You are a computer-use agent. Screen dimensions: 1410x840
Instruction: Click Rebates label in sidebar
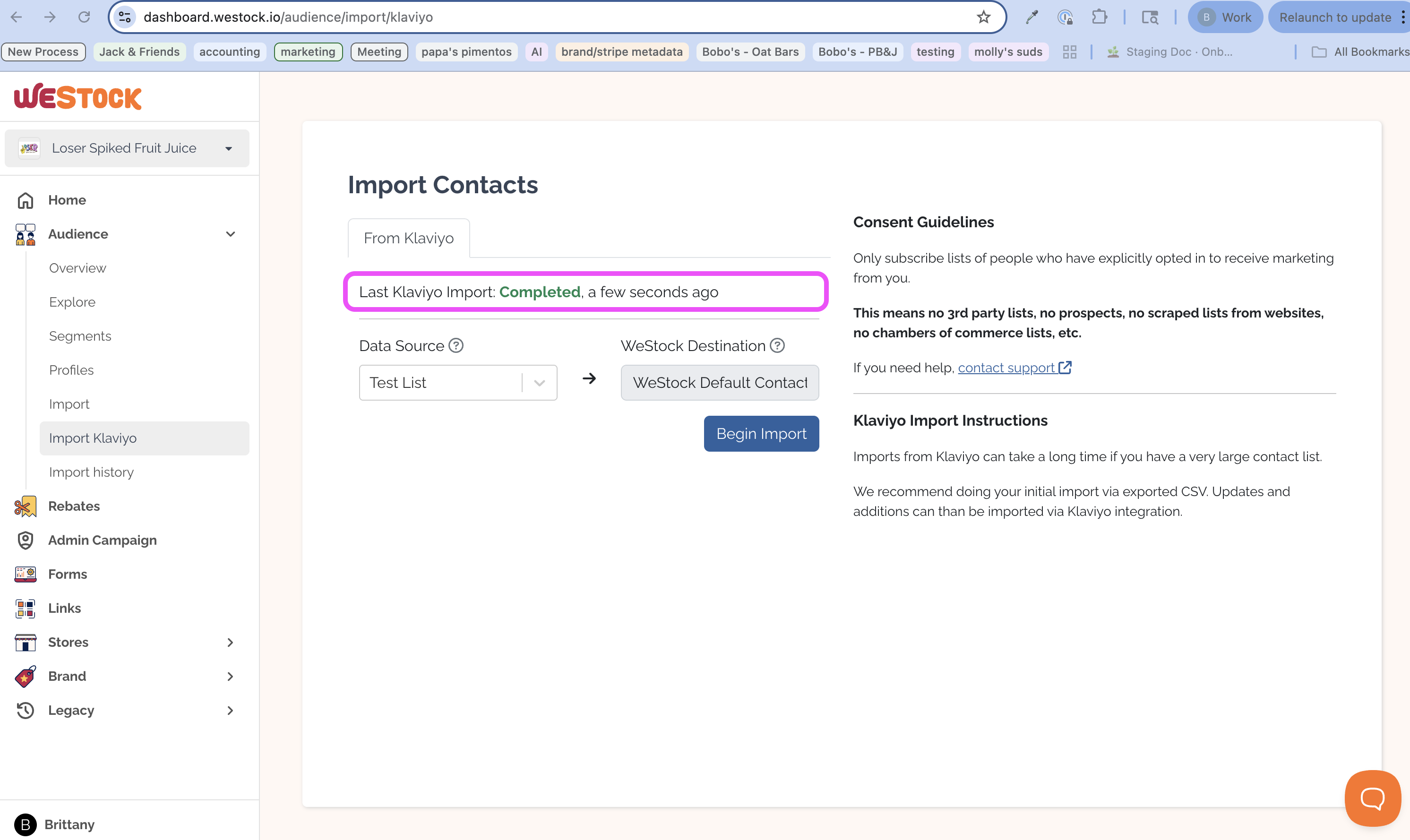[74, 506]
